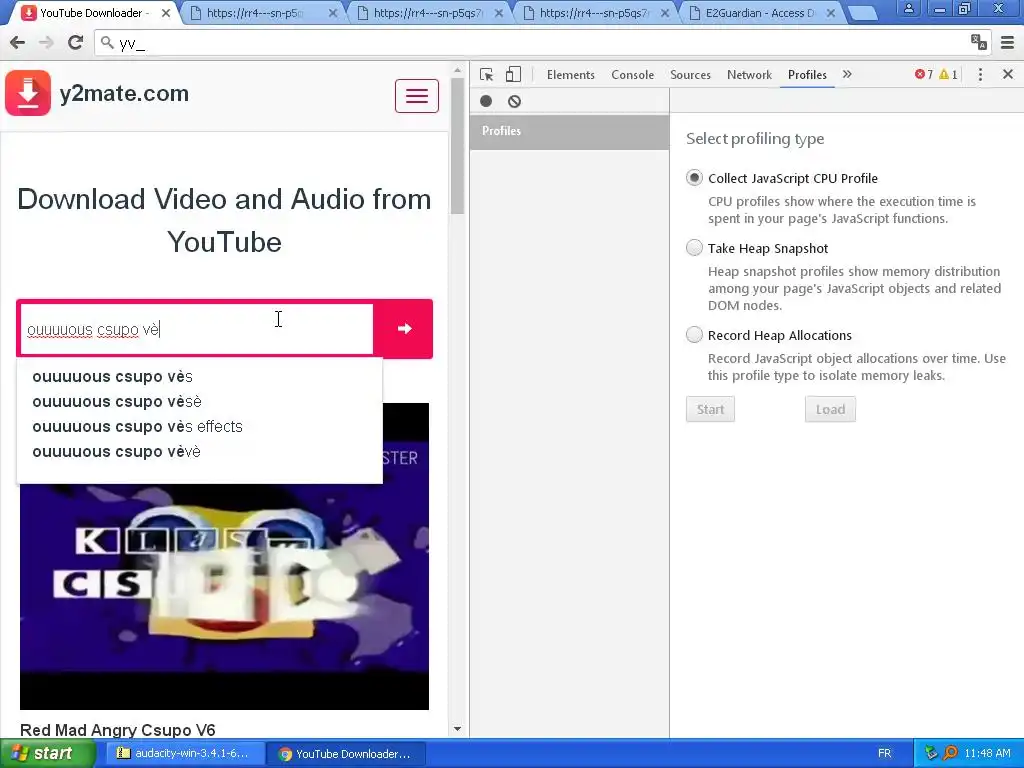The height and width of the screenshot is (768, 1024).
Task: Click the y2mate search input field
Action: pyautogui.click(x=197, y=329)
